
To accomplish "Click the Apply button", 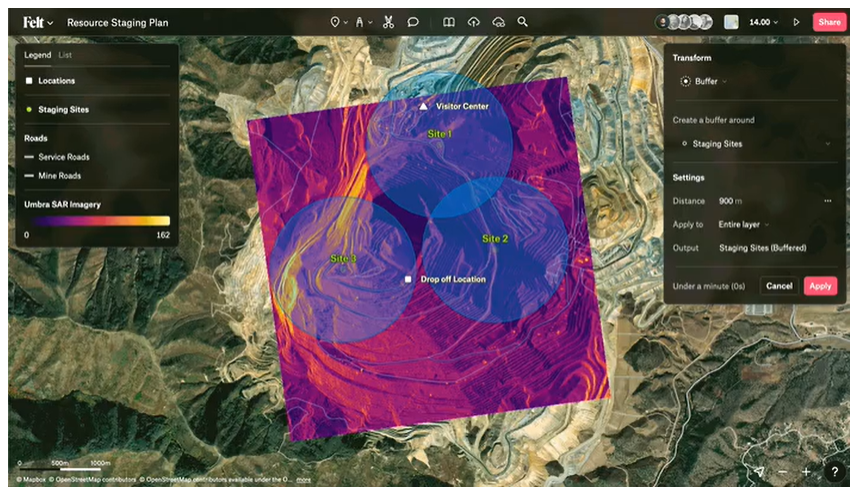I will [820, 286].
